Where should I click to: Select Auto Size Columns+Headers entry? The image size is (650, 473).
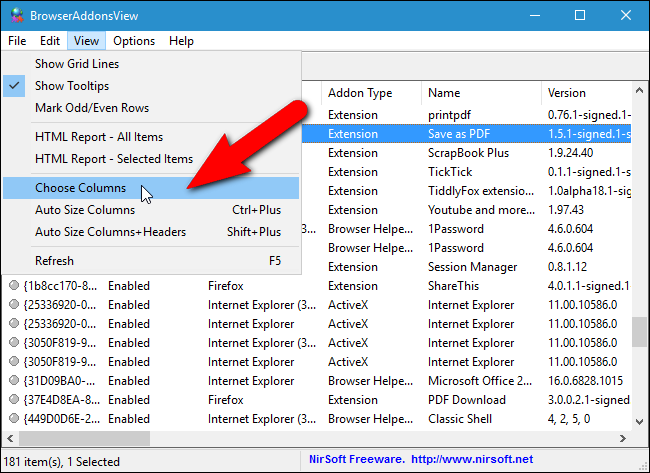(151, 232)
